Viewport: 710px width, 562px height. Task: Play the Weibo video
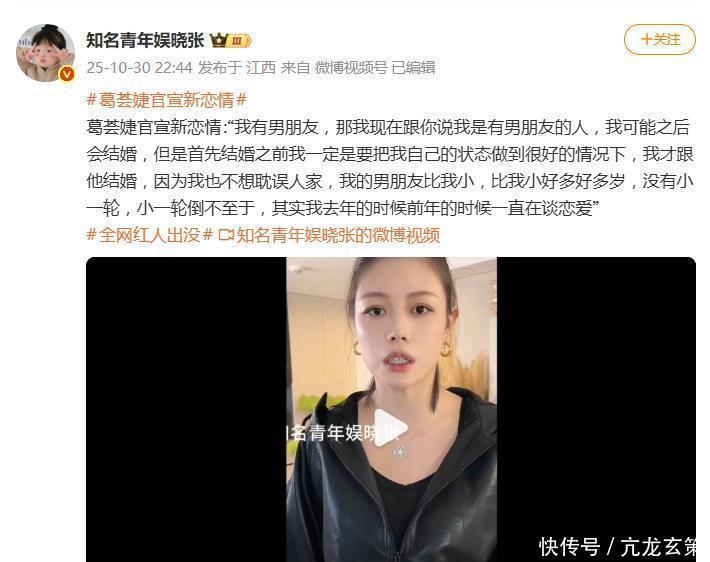tap(391, 428)
